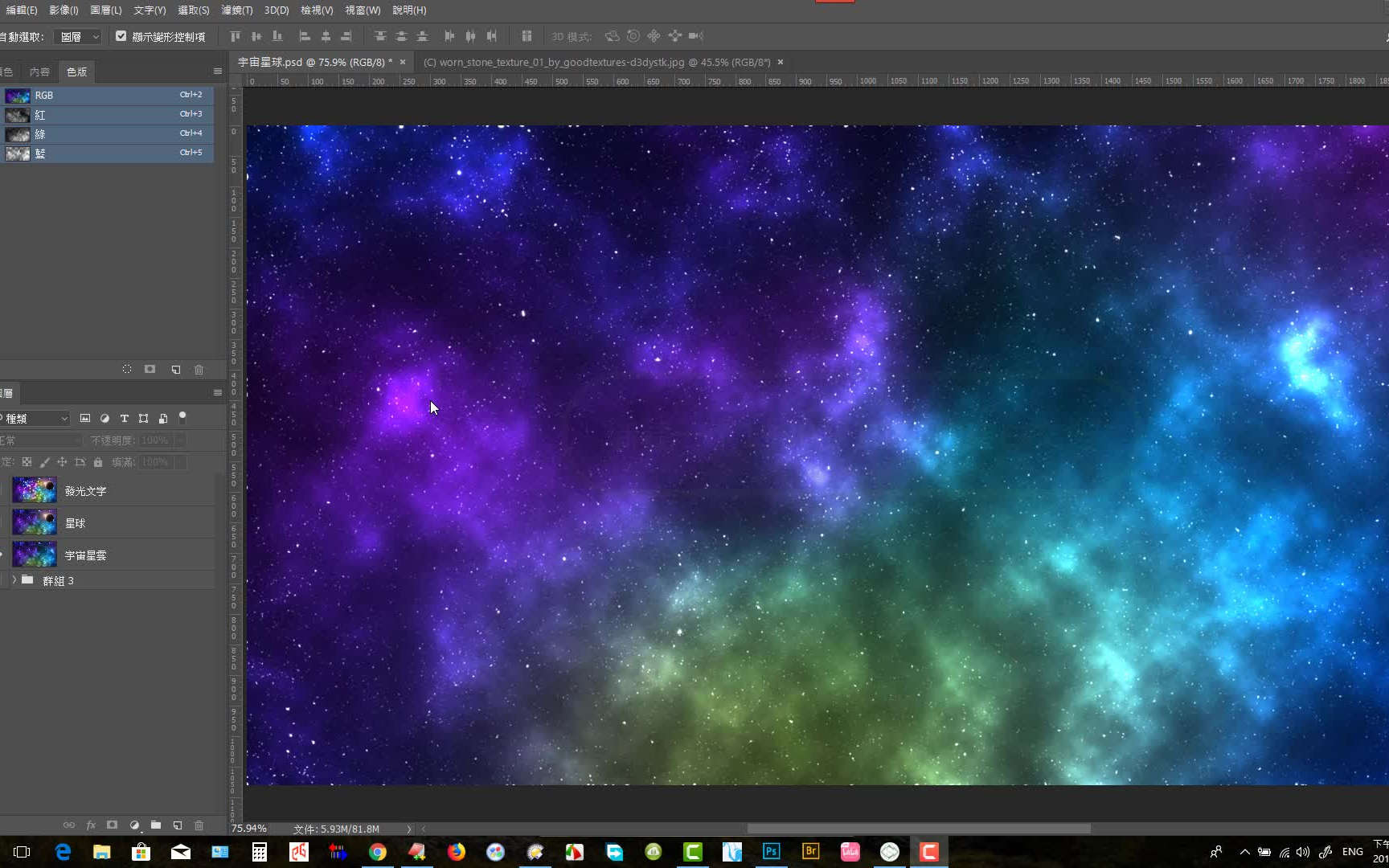
Task: Create a new adjustment layer
Action: pos(134,825)
